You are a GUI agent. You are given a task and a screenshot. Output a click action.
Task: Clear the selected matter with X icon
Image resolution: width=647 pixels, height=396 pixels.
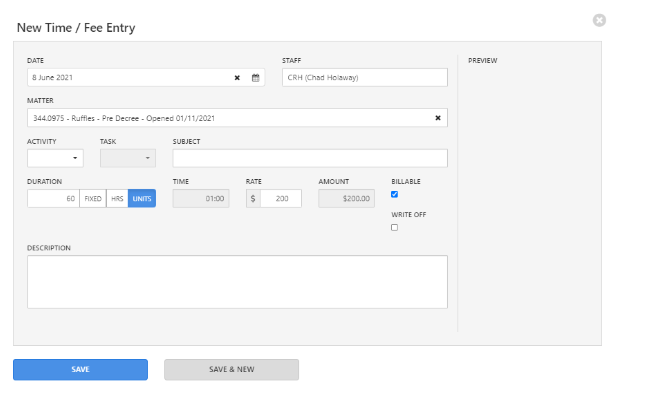coord(438,118)
